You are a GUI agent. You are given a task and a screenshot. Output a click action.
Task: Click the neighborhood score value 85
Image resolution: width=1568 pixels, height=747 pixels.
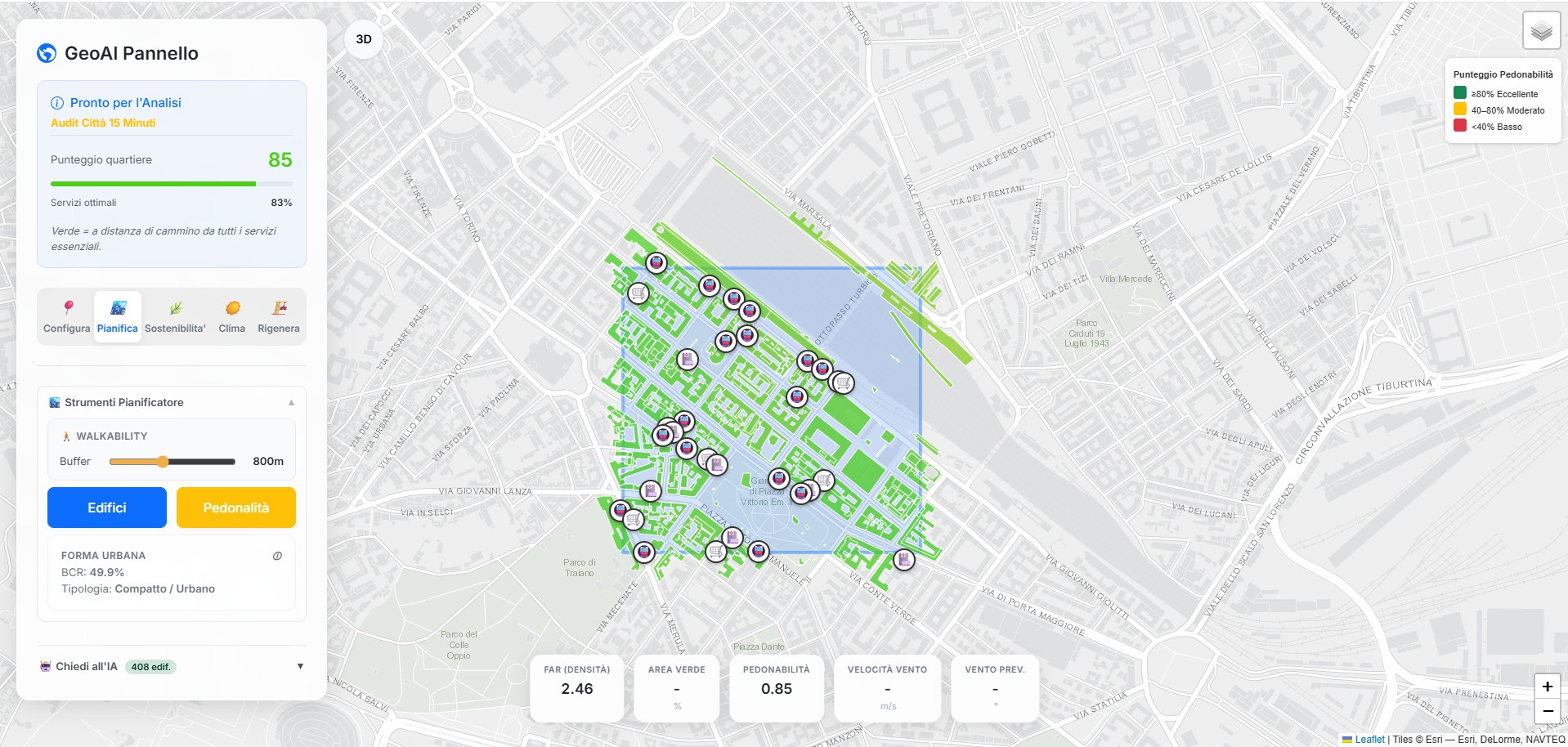(280, 159)
